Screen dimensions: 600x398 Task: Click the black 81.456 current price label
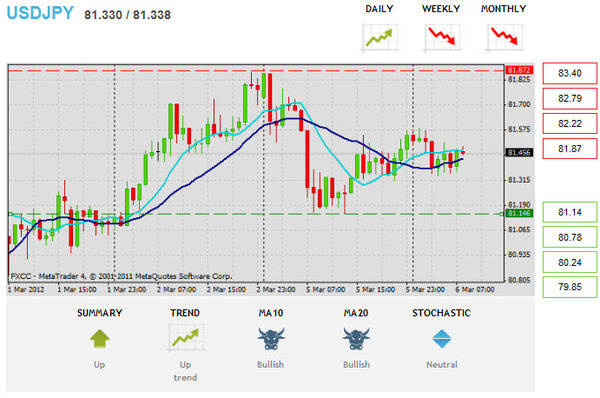pyautogui.click(x=519, y=153)
